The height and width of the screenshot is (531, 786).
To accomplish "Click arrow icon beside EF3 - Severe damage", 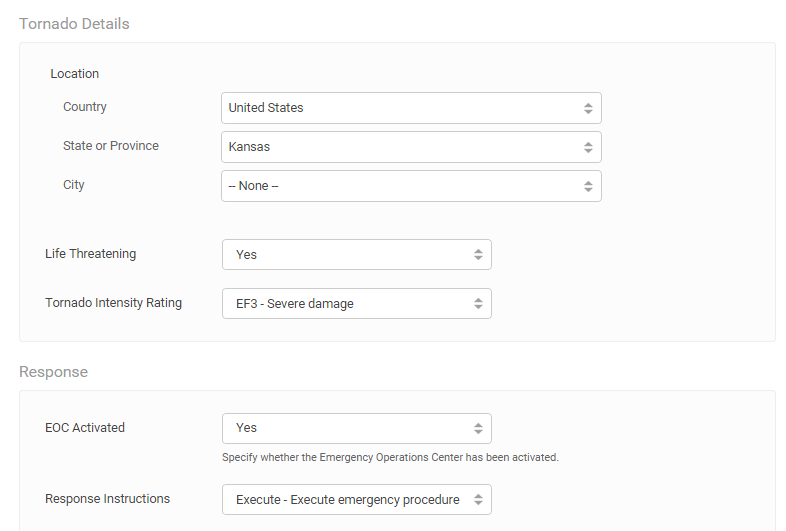I will pos(478,304).
